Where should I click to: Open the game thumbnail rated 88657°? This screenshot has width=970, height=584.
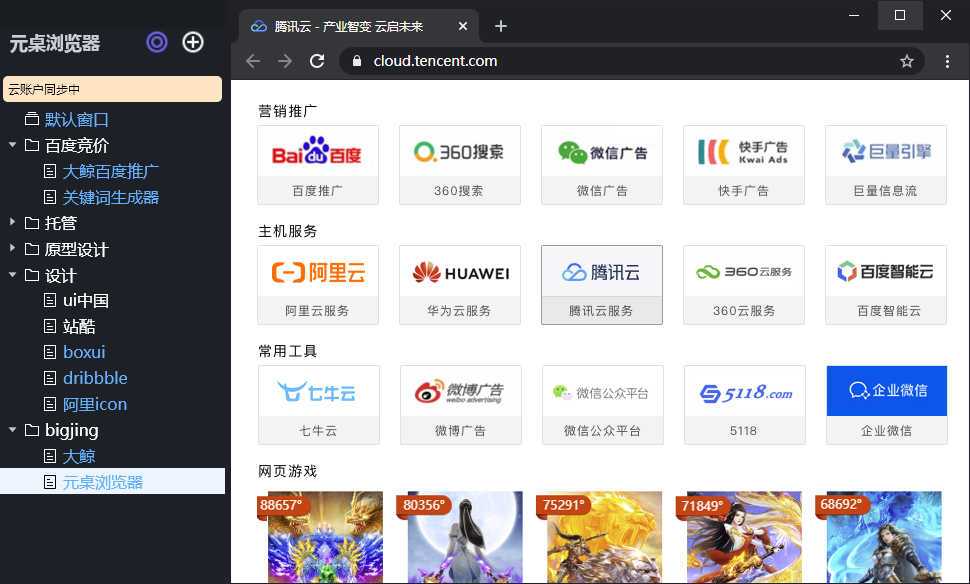pyautogui.click(x=325, y=537)
